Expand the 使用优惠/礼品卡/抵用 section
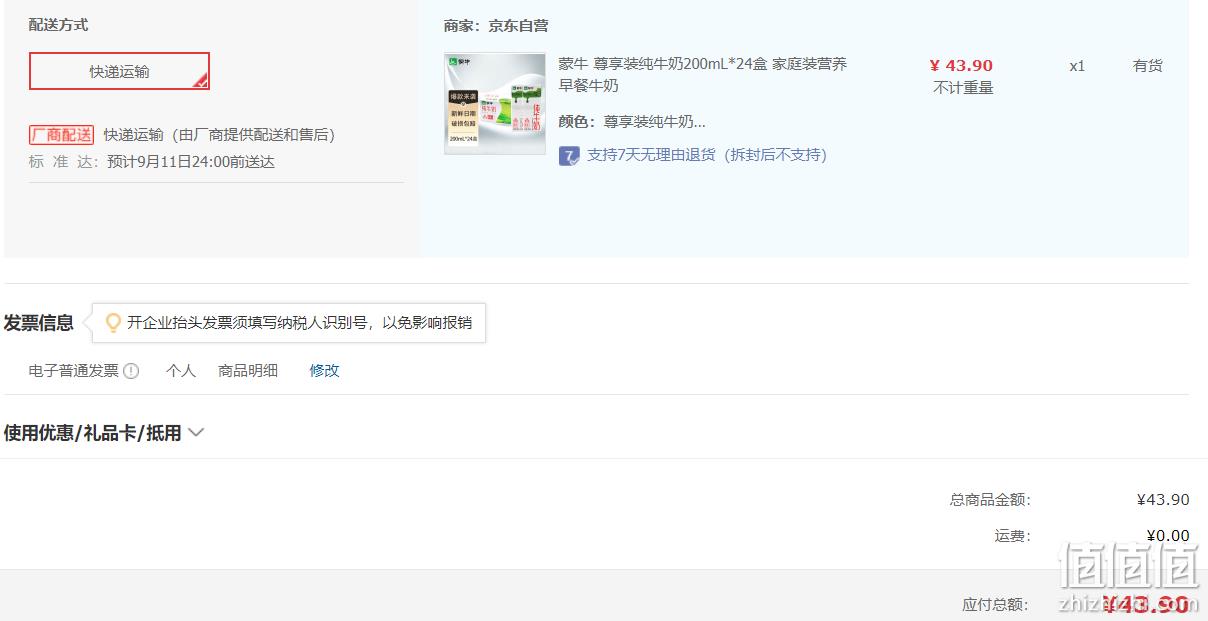 pos(104,433)
